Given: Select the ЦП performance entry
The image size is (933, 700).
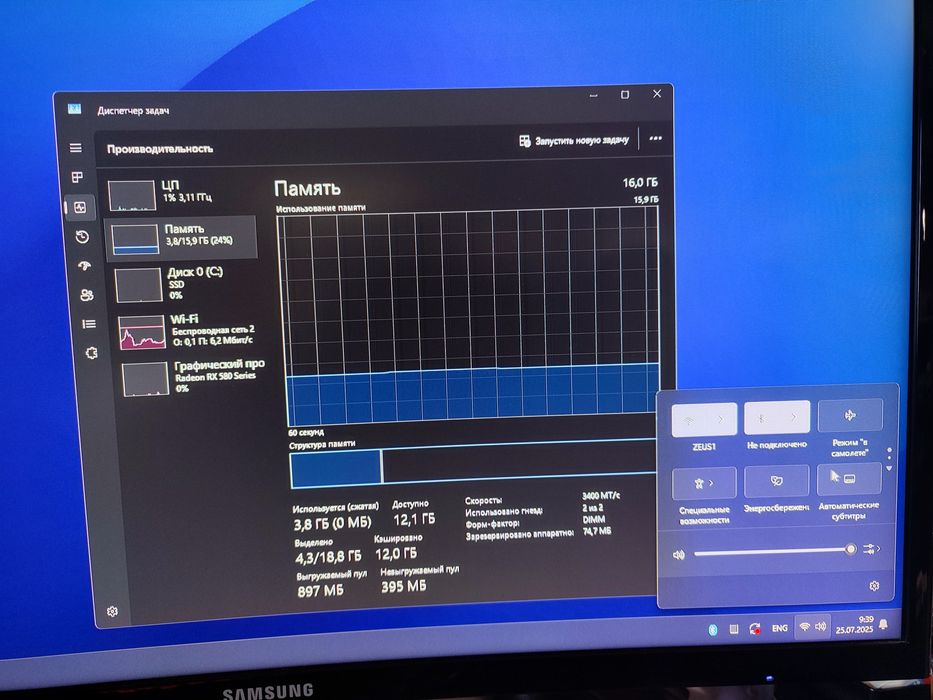Looking at the screenshot, I should [181, 194].
